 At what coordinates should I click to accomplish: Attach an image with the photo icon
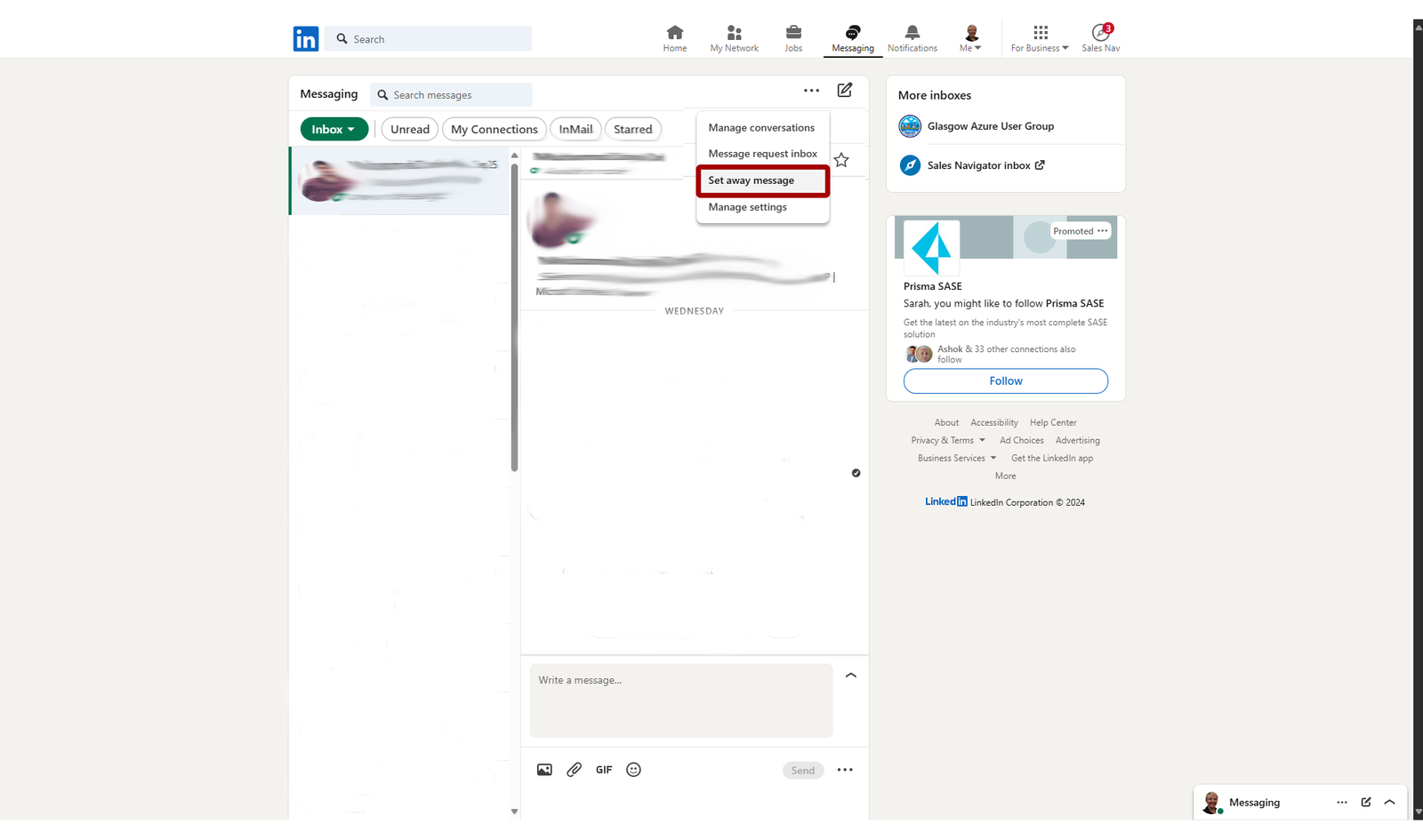pos(543,769)
